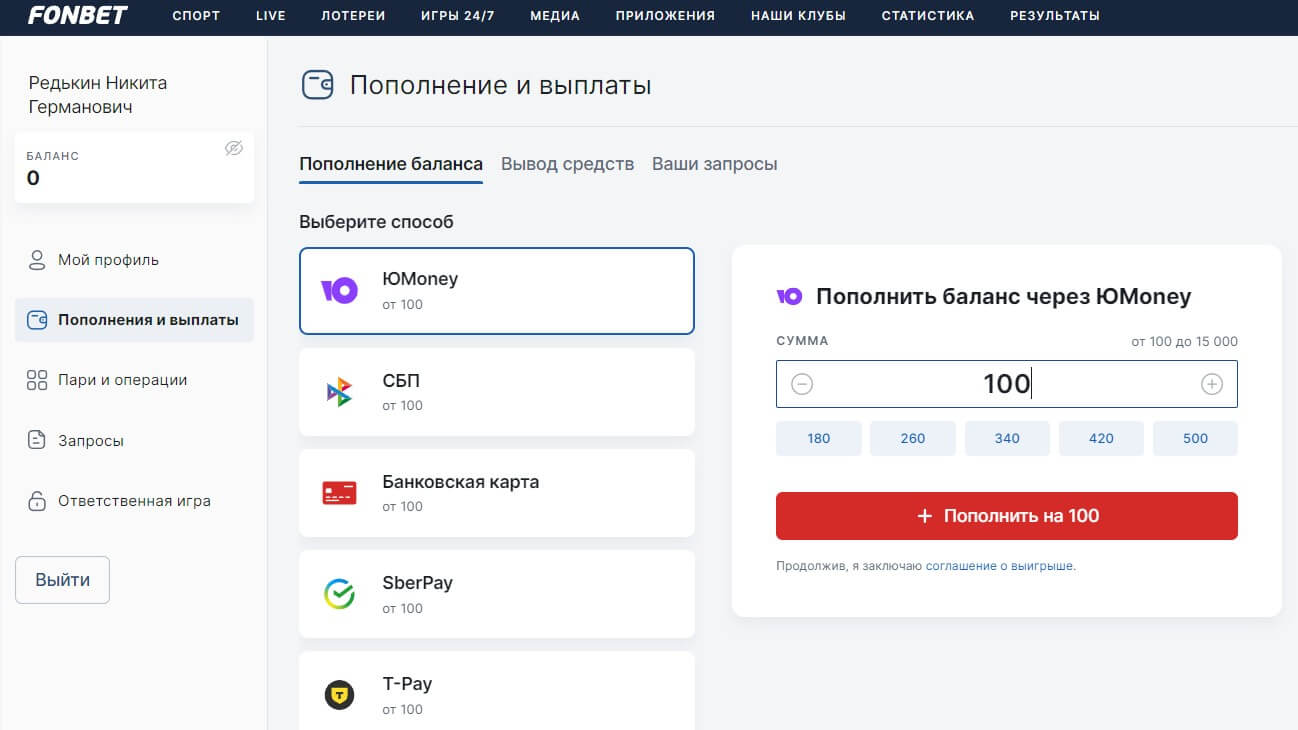Choose preset amount 260
1298x730 pixels.
click(x=913, y=438)
